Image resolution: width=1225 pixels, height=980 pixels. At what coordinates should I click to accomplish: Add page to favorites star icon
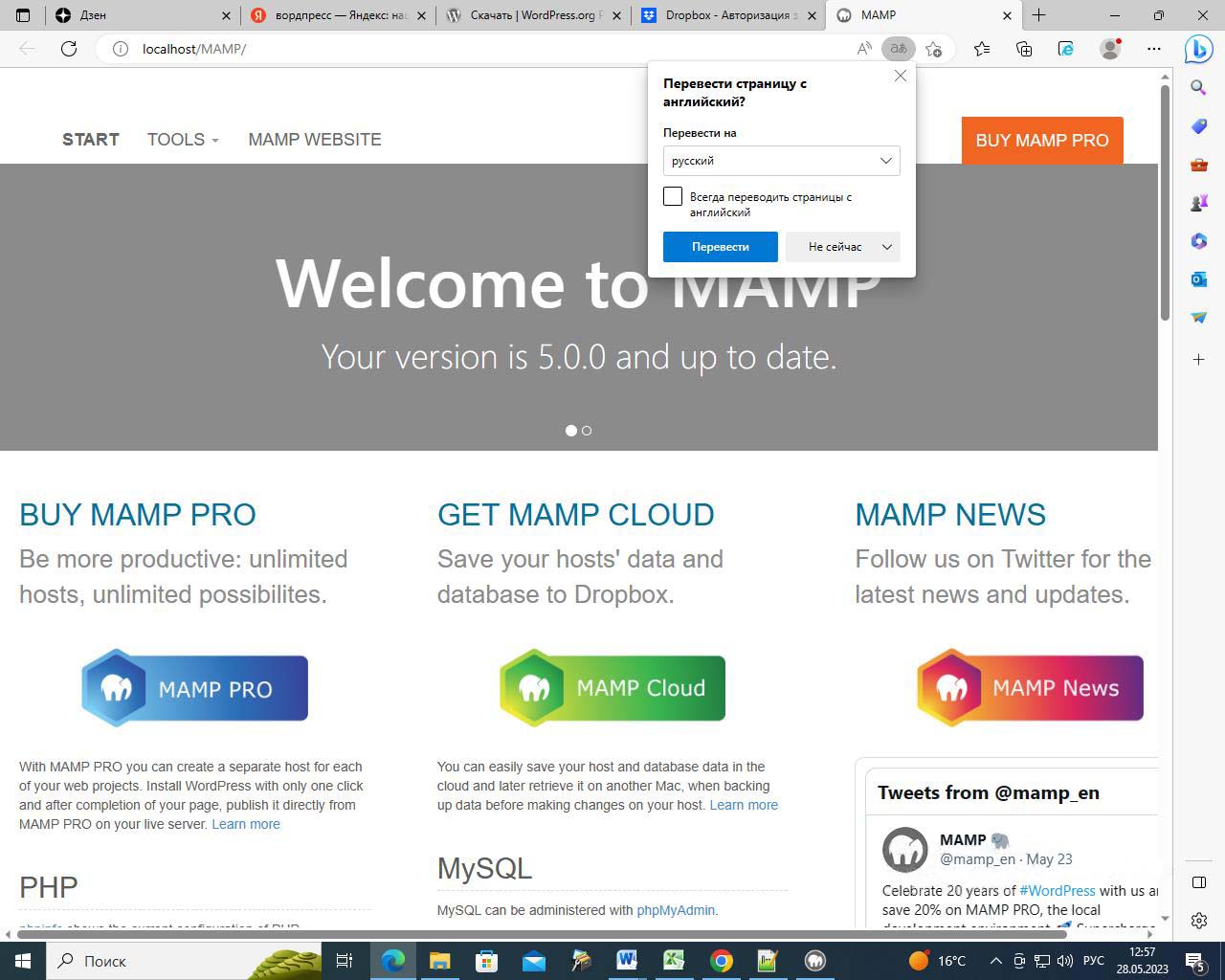click(x=934, y=49)
